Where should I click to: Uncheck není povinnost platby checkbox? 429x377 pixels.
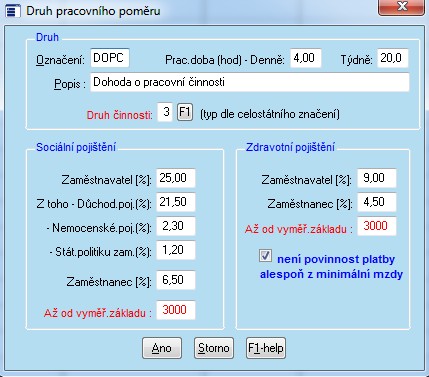point(265,256)
